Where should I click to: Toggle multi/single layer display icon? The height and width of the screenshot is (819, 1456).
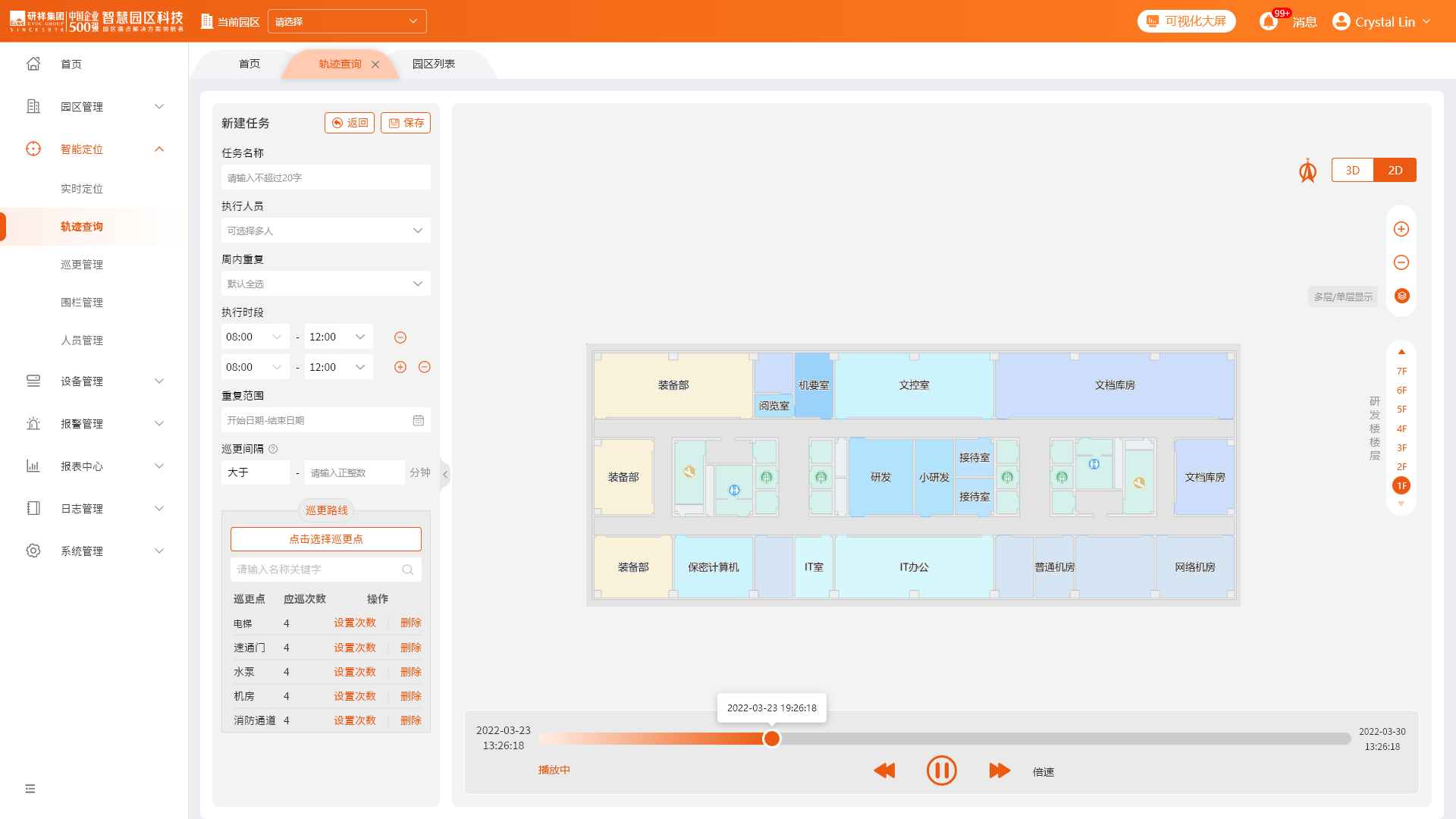point(1401,296)
